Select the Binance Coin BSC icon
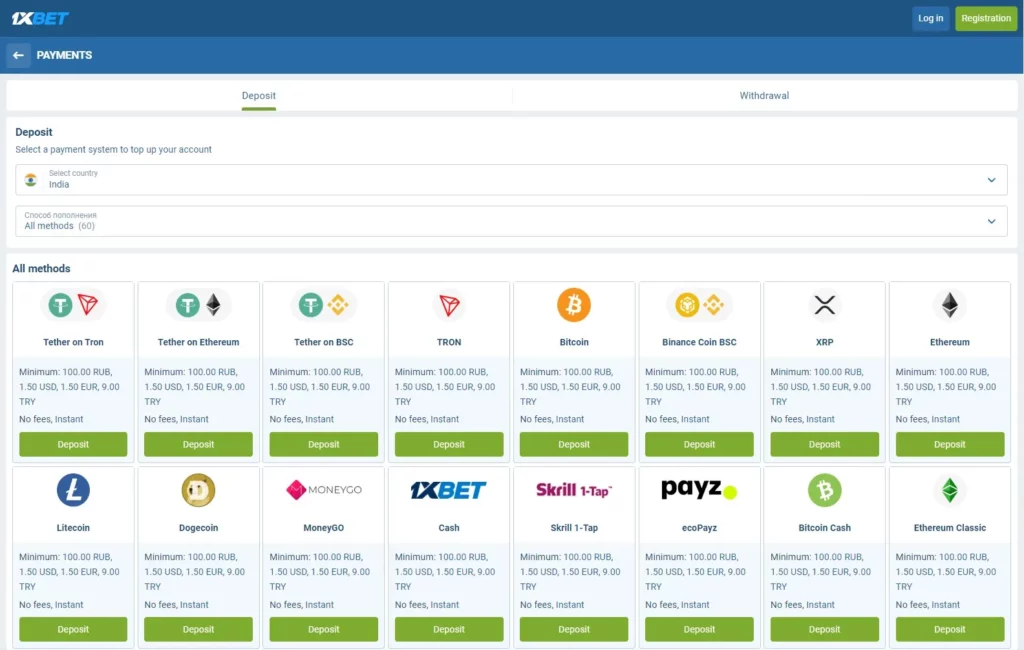The image size is (1024, 650). click(x=698, y=305)
